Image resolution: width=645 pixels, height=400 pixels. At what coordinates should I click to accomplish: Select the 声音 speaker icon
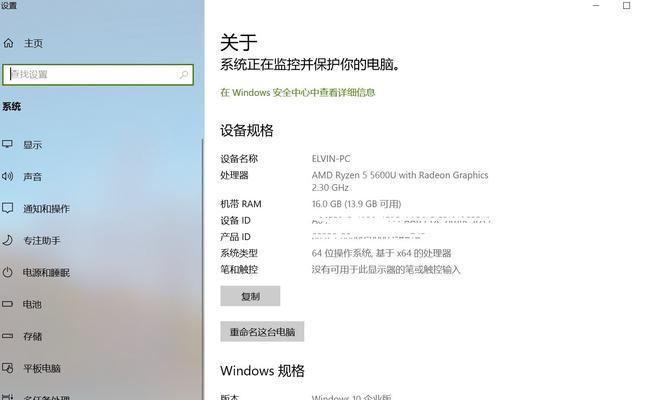tap(7, 177)
